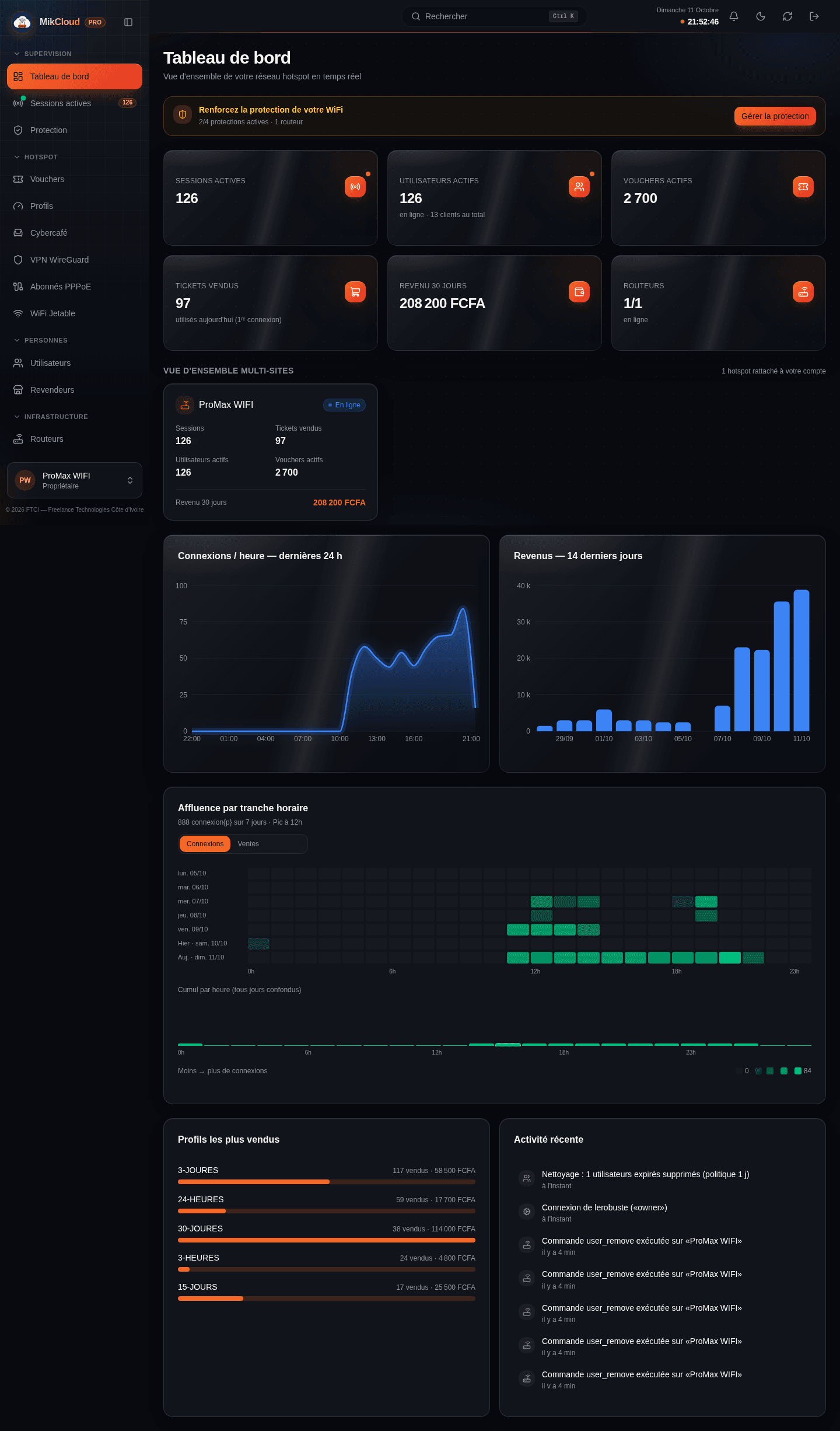
Task: Click the shield icon in WiFi protection banner
Action: [x=183, y=114]
